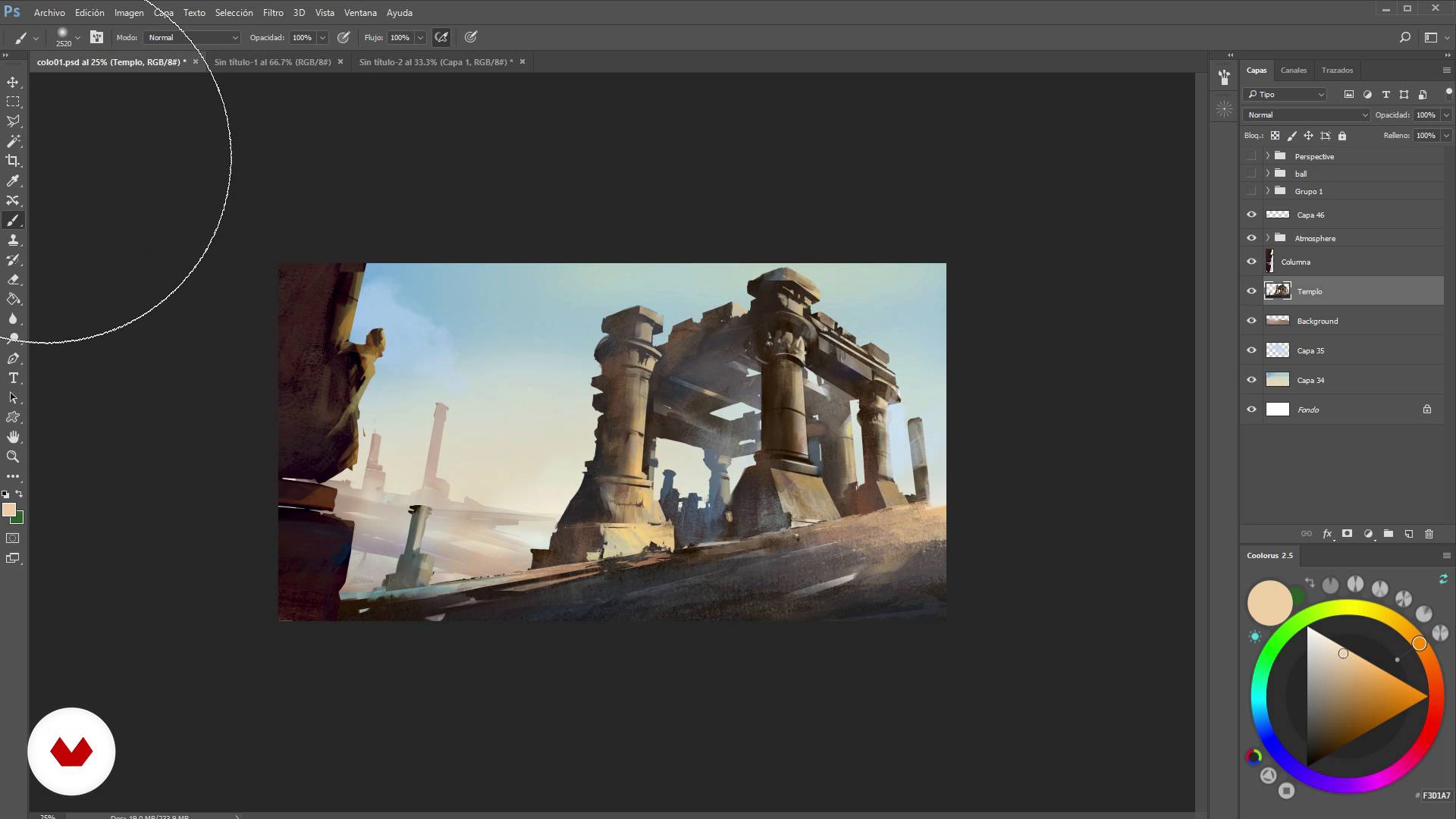1456x819 pixels.
Task: Open layer filter Tipo dropdown
Action: click(x=1285, y=94)
